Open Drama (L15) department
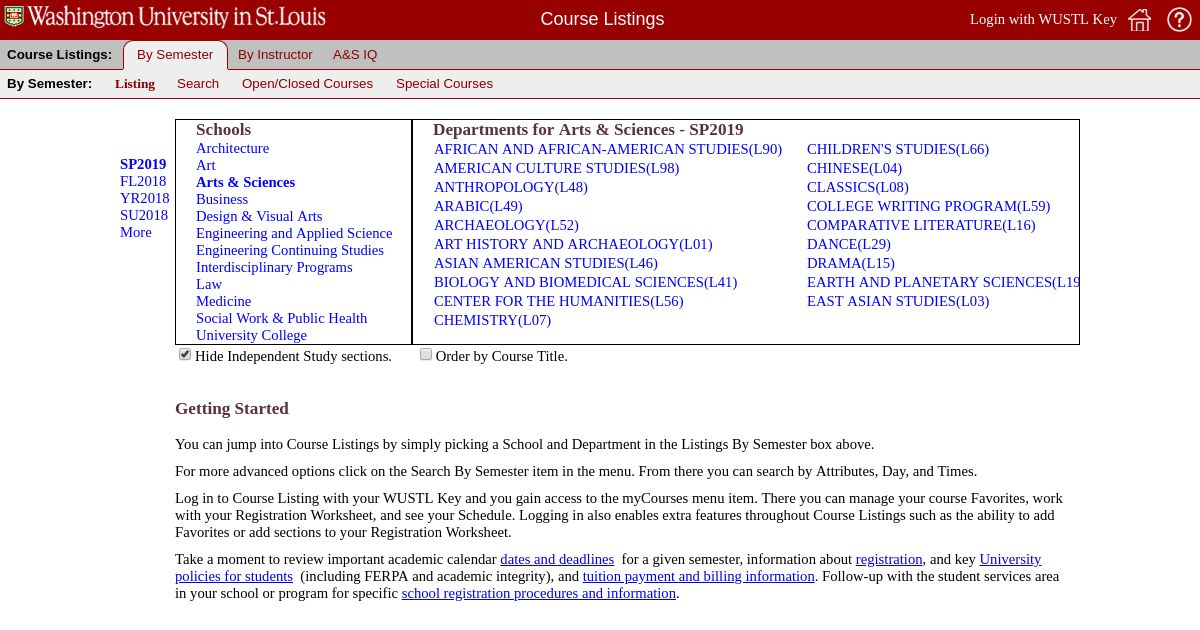Screen dimensions: 1200x630 coord(851,263)
